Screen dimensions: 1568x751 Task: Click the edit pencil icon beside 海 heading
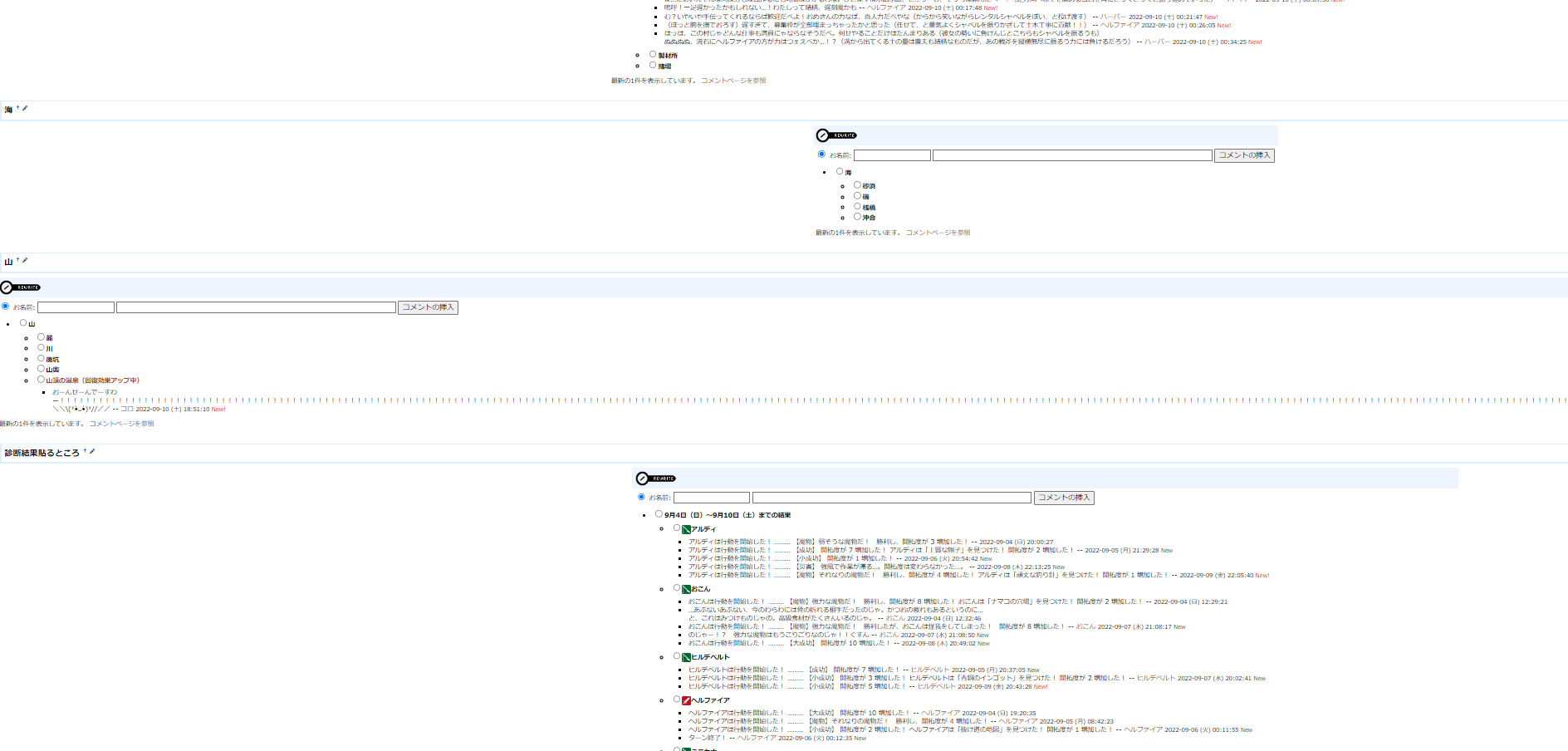[x=25, y=108]
